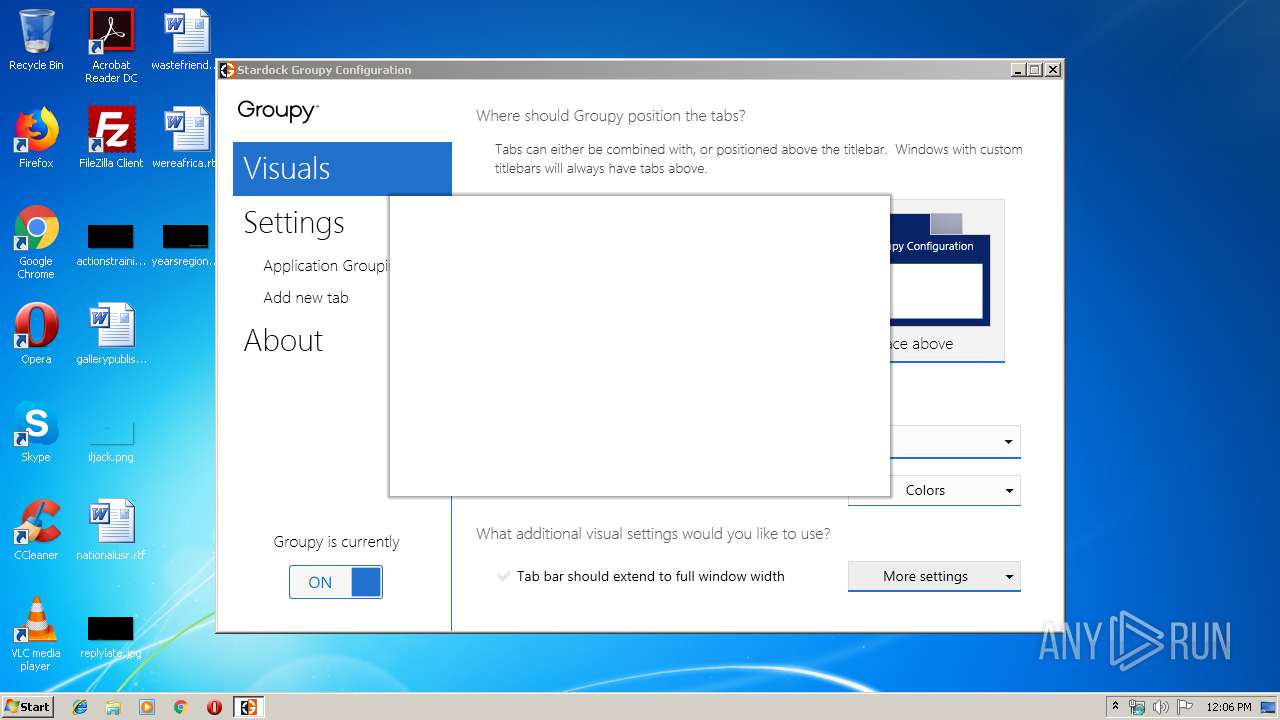Maximize the Groupy Configuration window
The image size is (1280, 720).
click(x=1035, y=70)
